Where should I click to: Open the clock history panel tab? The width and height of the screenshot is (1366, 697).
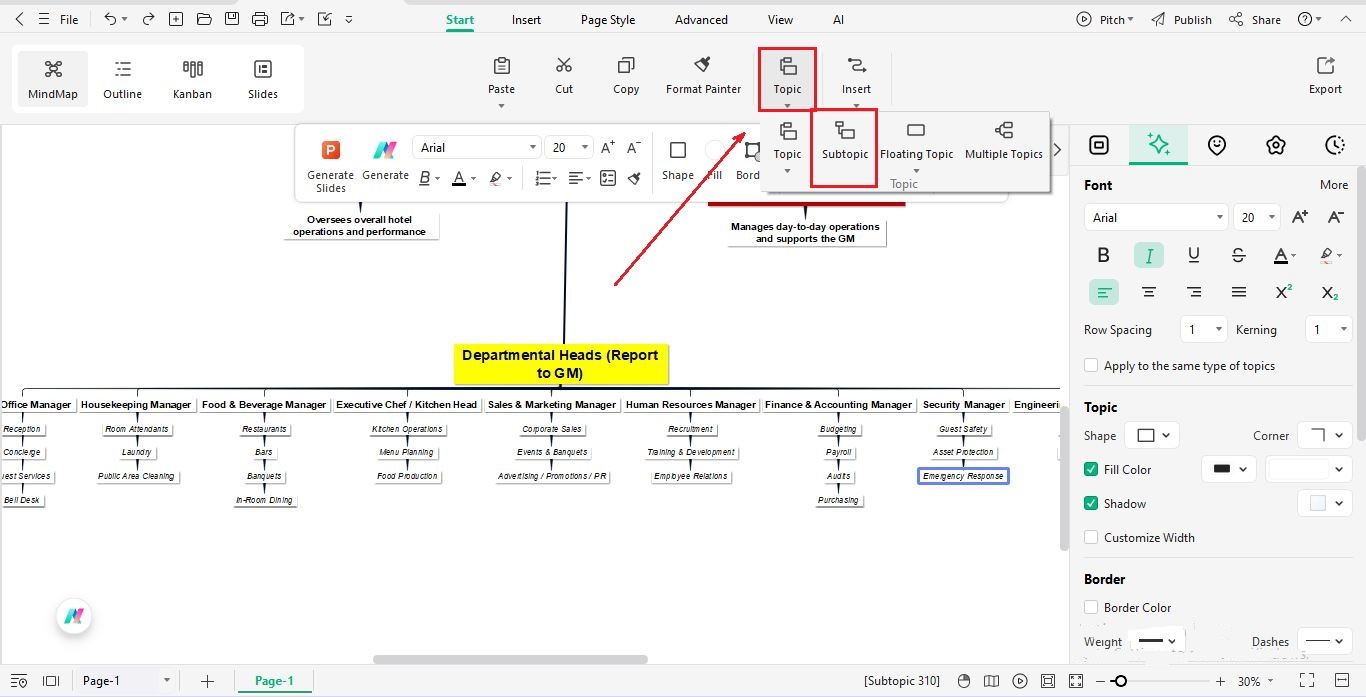click(1334, 145)
